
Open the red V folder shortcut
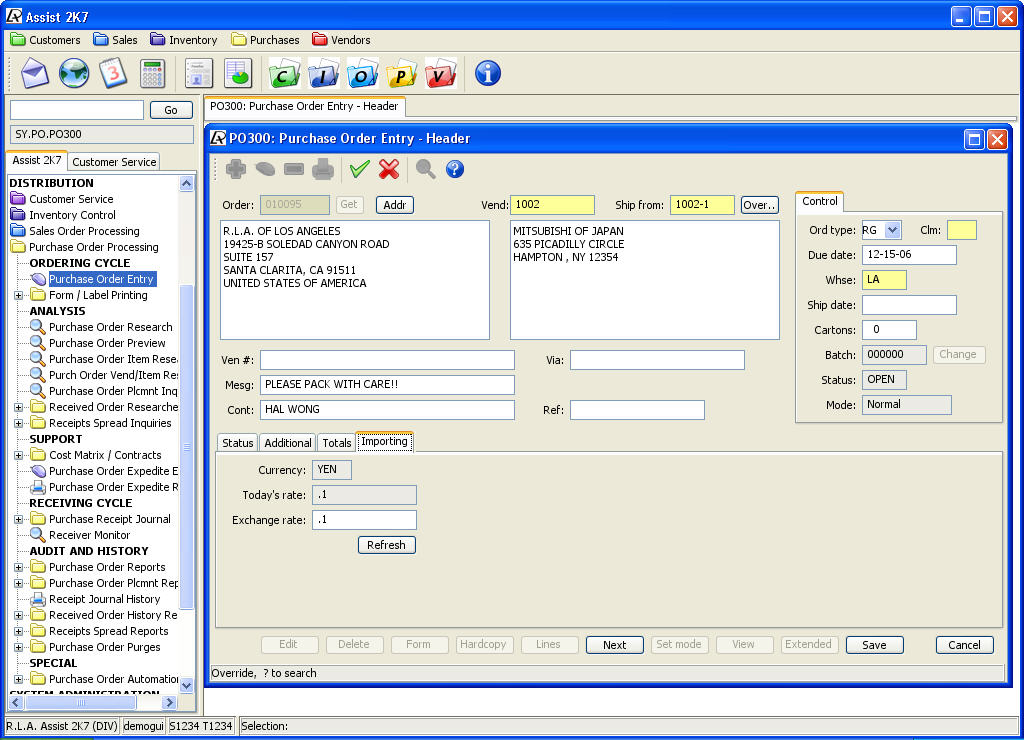(x=441, y=73)
